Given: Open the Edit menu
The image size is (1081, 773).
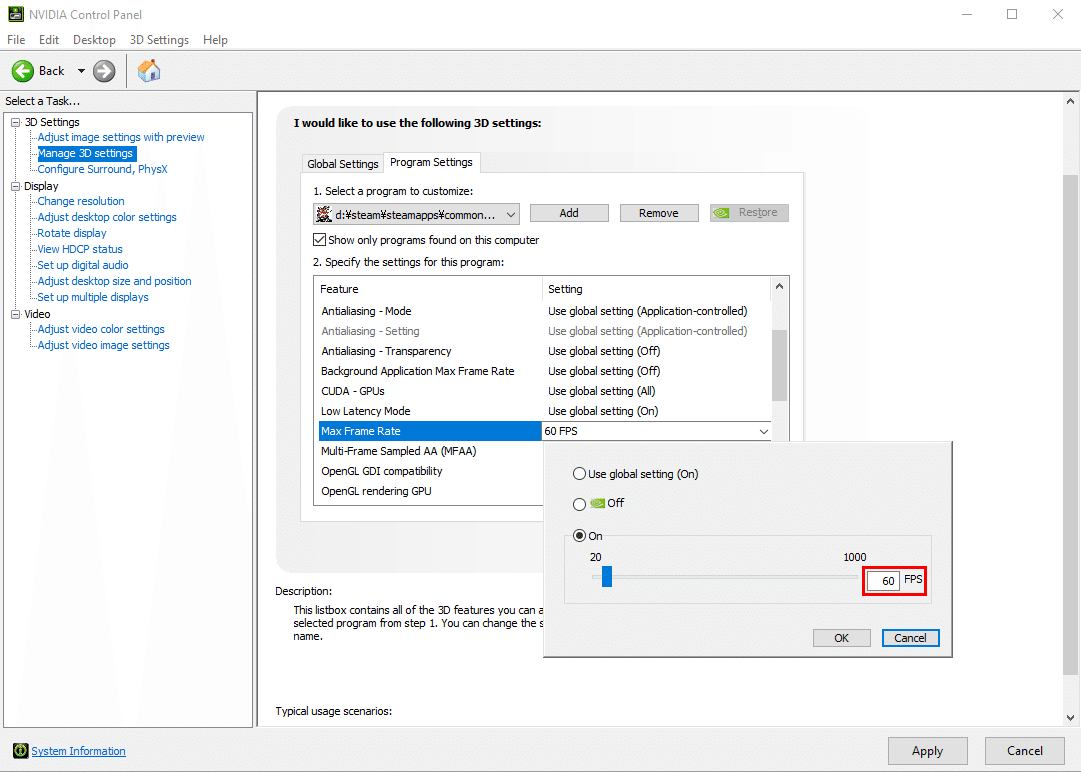Looking at the screenshot, I should (x=49, y=40).
